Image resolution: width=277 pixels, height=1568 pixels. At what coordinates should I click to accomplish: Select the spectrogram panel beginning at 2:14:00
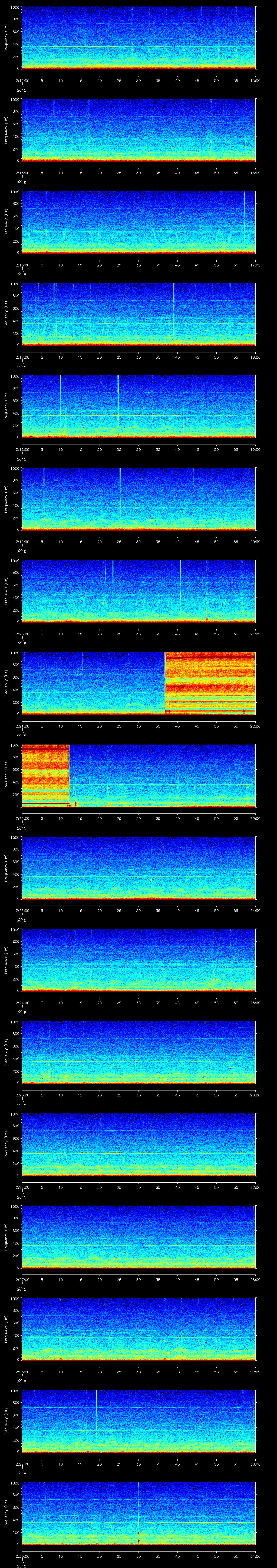click(x=139, y=38)
